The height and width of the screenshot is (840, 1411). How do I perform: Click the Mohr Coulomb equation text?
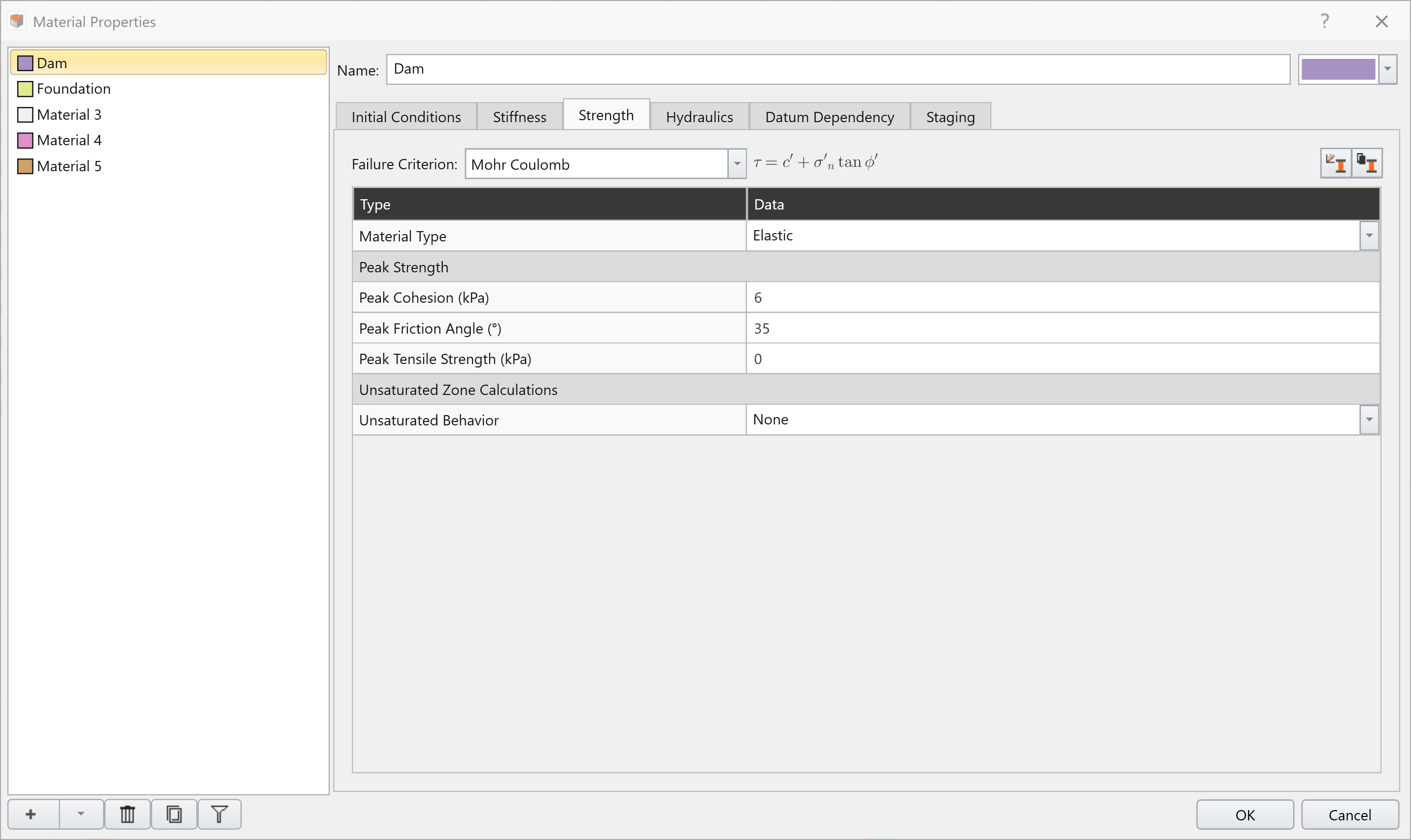pos(815,162)
